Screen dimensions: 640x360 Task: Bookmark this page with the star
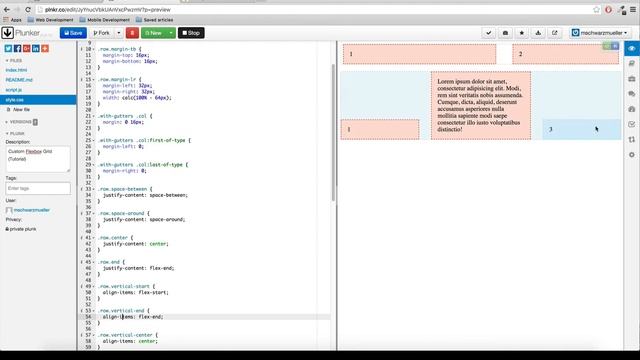coord(596,9)
